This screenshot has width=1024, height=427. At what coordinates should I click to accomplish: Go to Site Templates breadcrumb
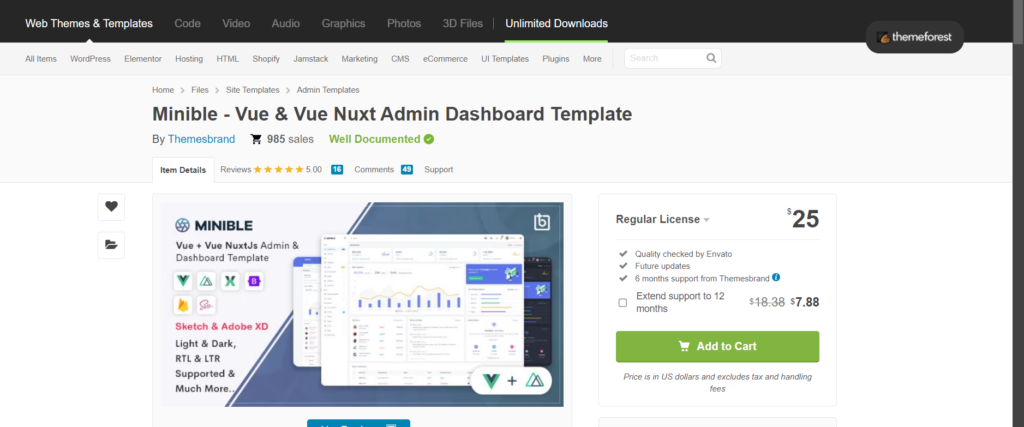[253, 90]
